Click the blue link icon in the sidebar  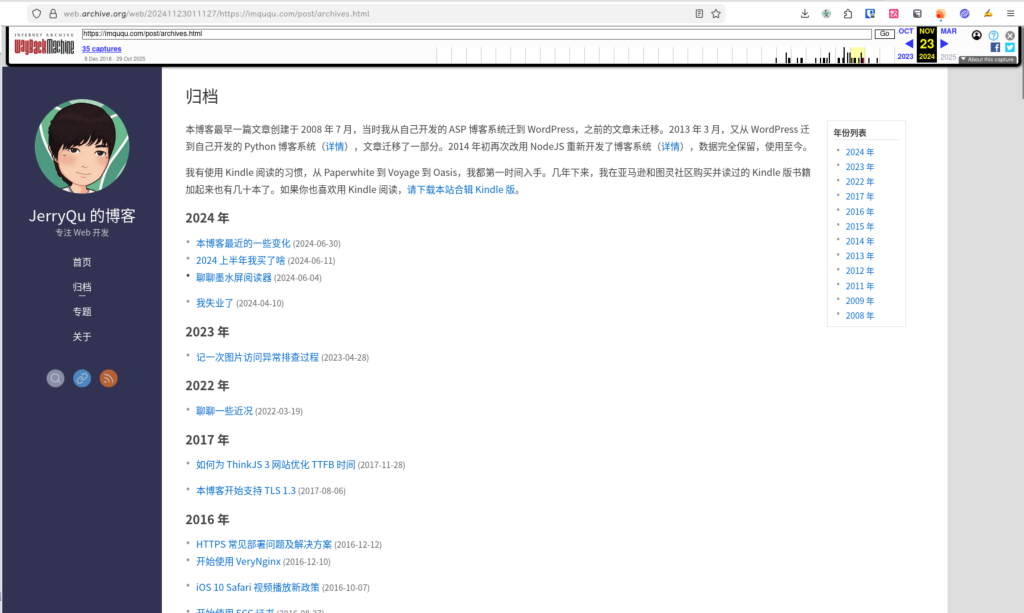click(81, 378)
